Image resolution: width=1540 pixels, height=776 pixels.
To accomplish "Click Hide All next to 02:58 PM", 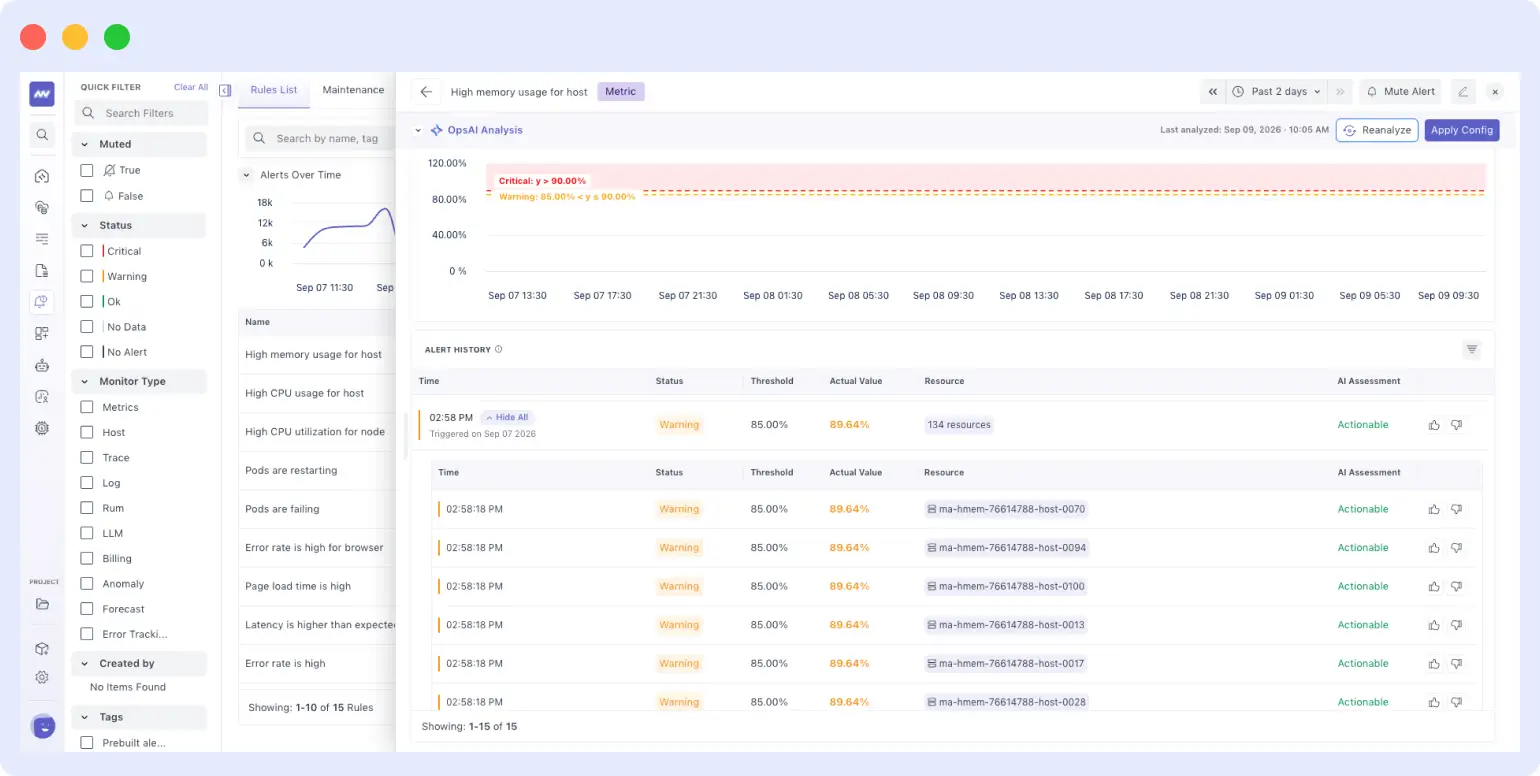I will 507,417.
